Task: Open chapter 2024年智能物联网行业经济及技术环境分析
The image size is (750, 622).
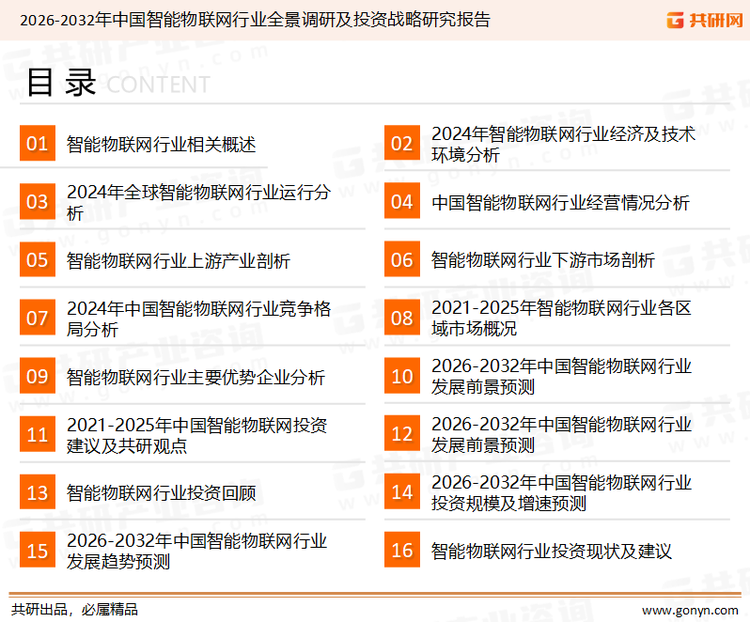Action: tap(563, 144)
